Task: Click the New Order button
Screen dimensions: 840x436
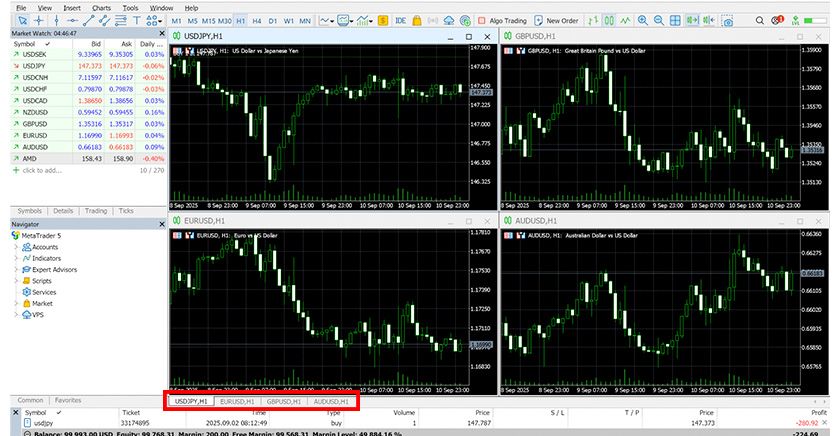Action: point(556,20)
